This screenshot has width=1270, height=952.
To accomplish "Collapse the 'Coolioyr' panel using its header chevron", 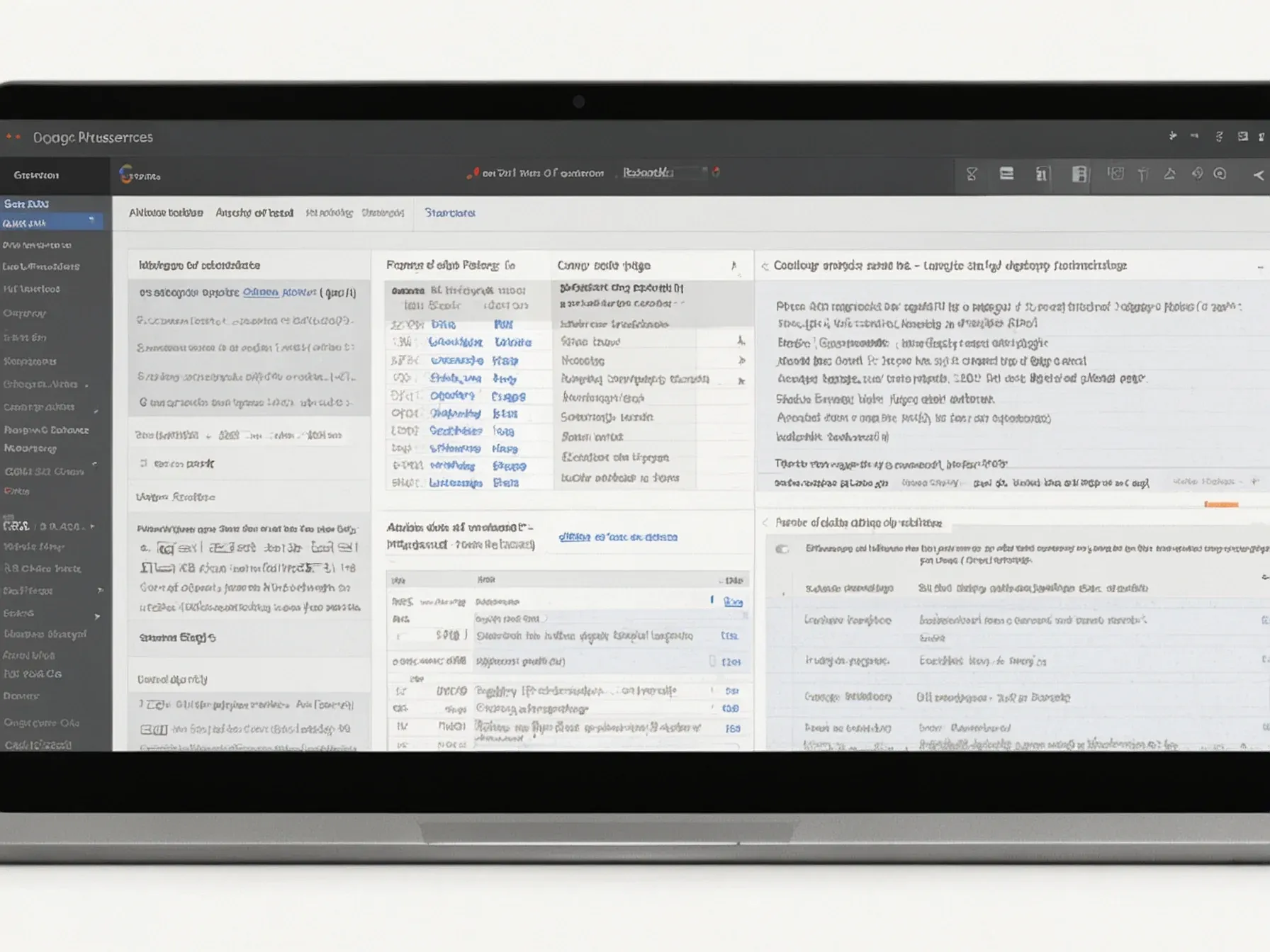I will click(x=765, y=266).
